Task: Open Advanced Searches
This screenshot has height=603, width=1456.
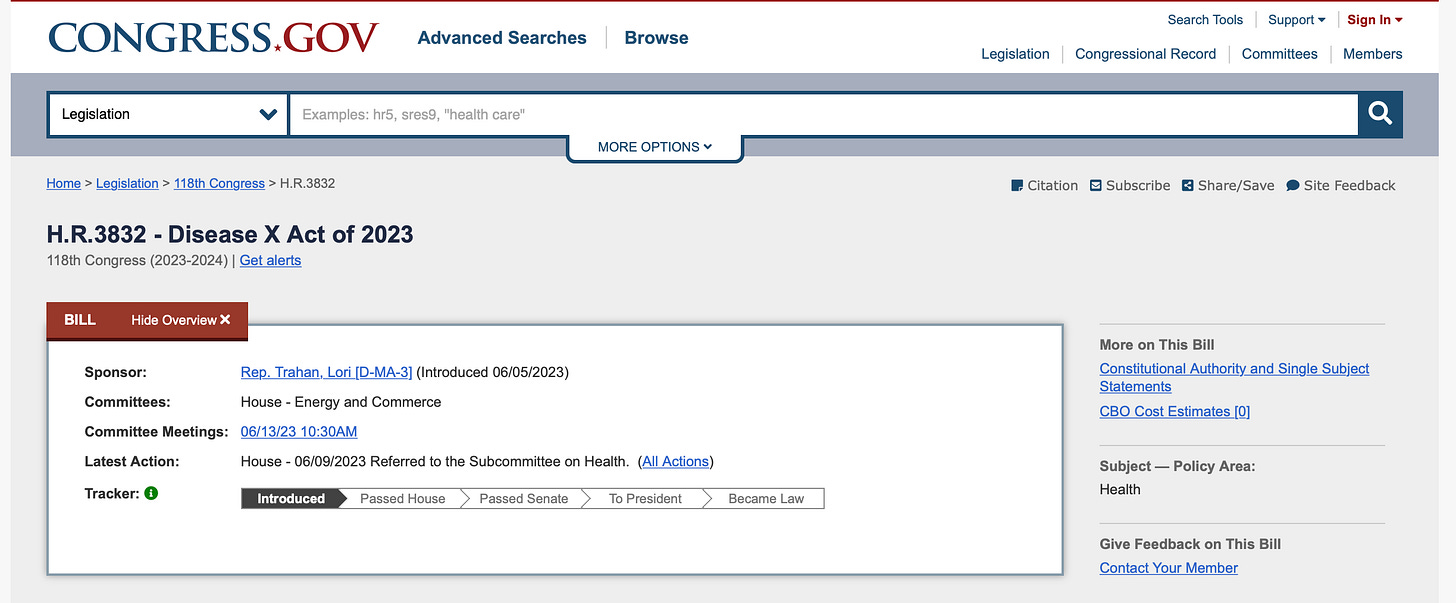Action: [x=502, y=38]
